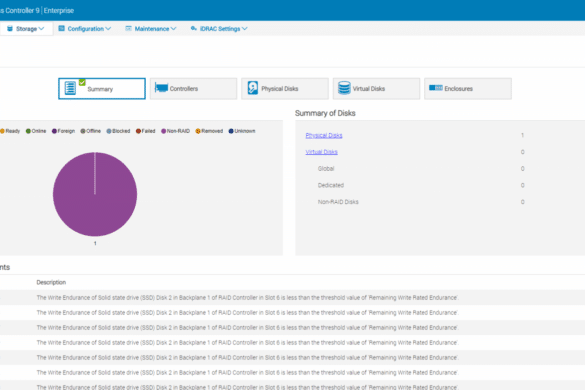Open the iDRAC Settings menu

click(219, 29)
